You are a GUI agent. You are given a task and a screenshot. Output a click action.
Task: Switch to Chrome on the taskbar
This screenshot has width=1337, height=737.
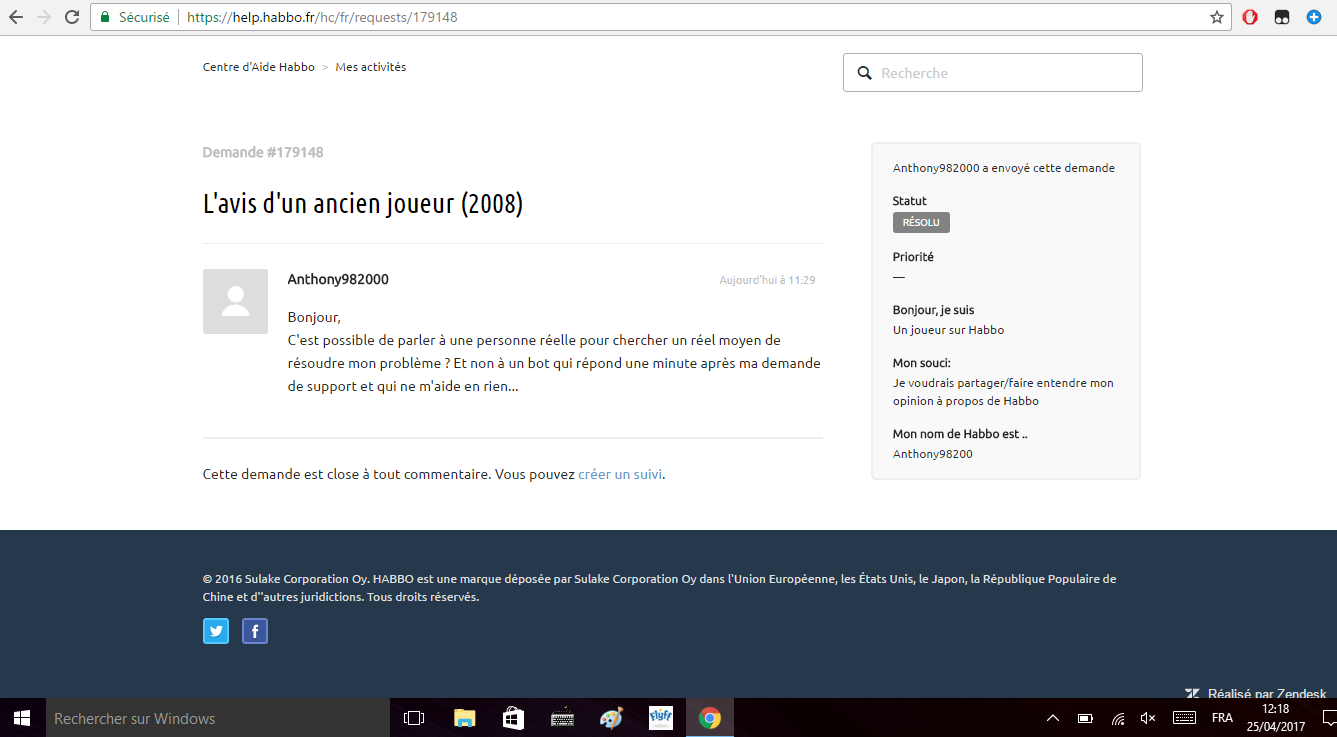[710, 718]
